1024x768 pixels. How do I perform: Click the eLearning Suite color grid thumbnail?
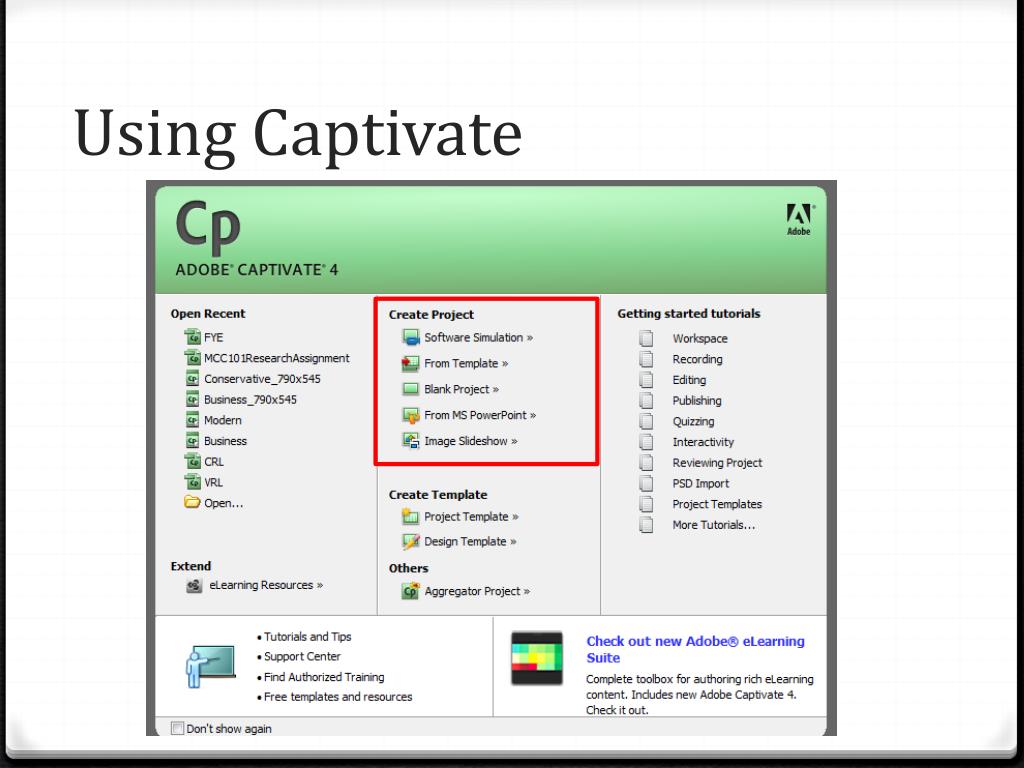(x=537, y=658)
